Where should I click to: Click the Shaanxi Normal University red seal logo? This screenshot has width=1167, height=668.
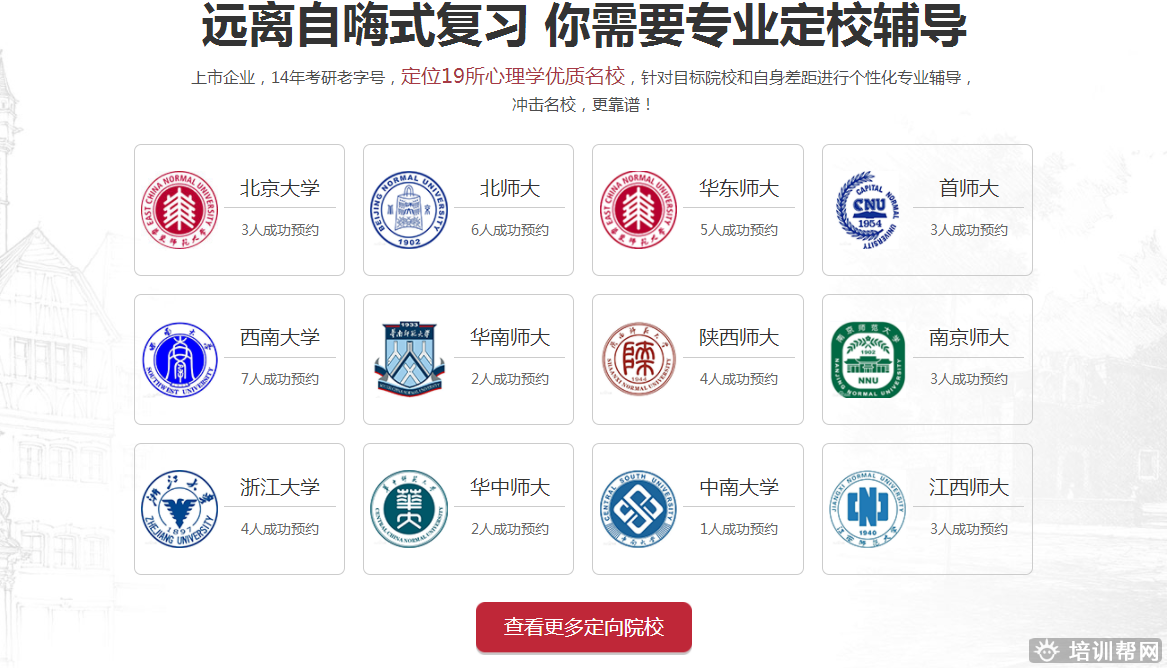[x=638, y=360]
